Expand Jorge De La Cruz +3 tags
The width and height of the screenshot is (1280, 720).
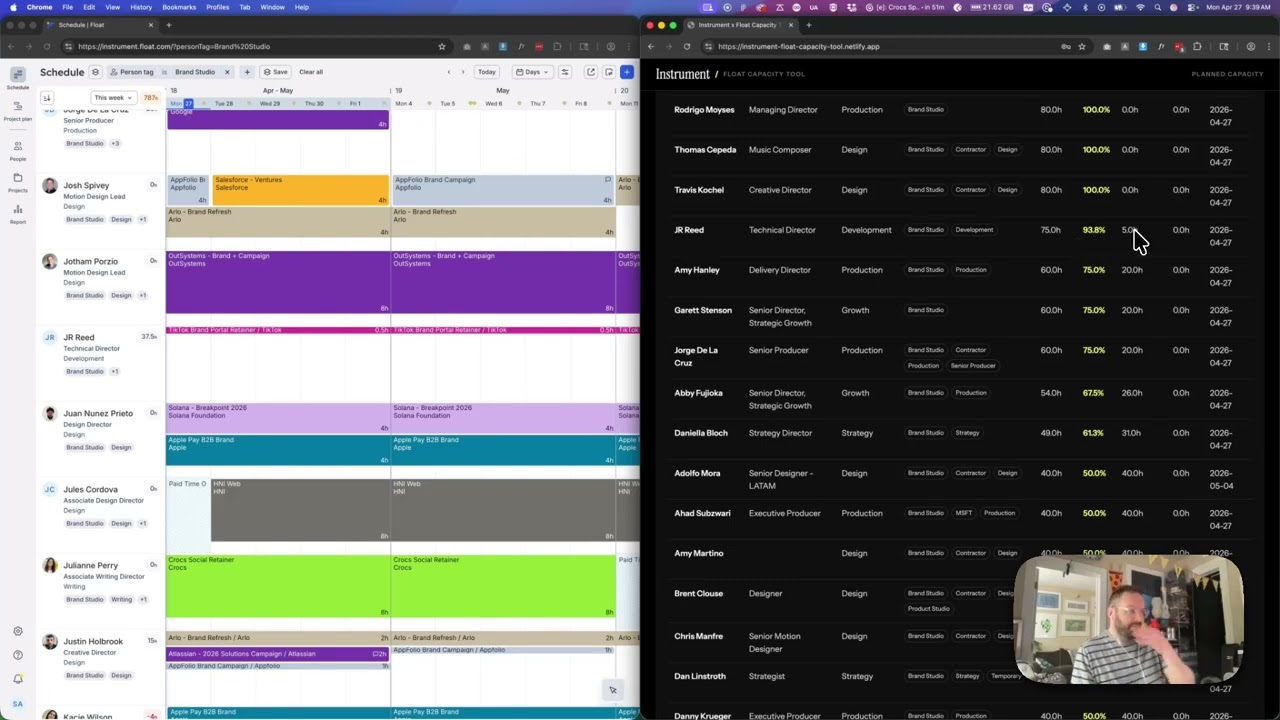coord(115,143)
